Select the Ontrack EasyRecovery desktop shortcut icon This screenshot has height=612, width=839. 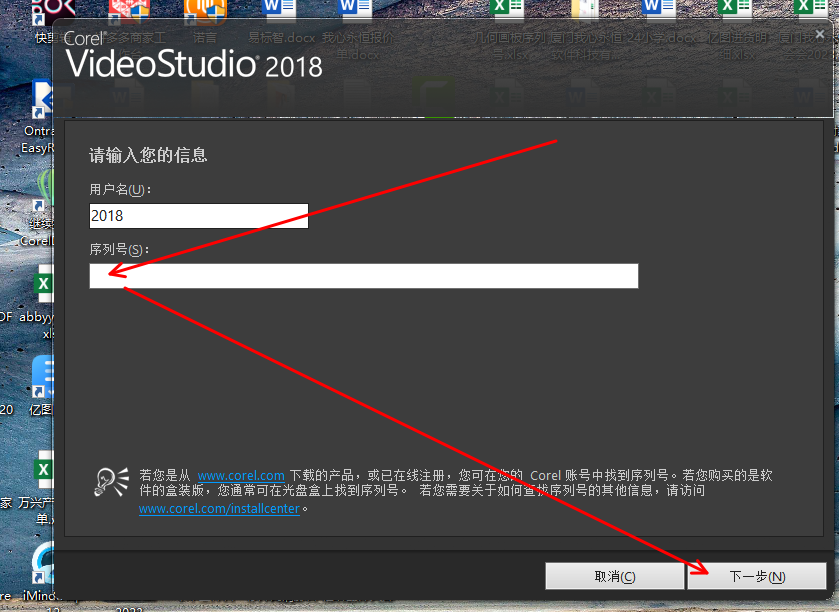tap(42, 100)
